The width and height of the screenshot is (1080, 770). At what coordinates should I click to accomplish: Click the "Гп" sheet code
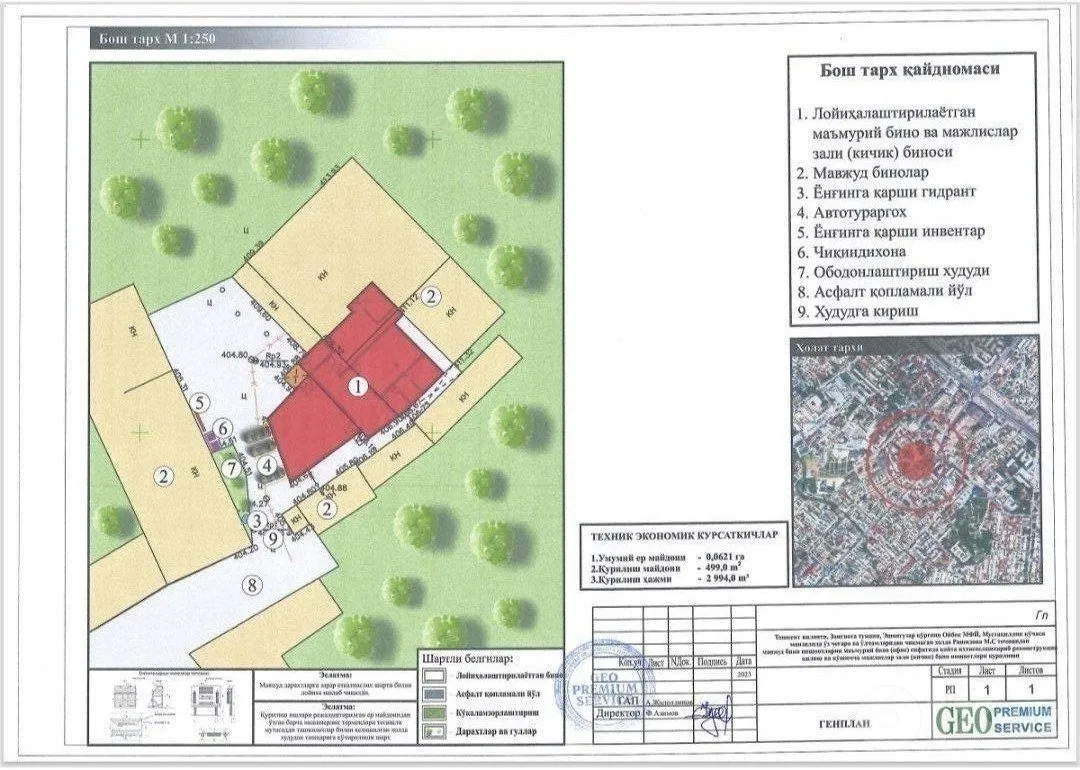tap(1041, 616)
